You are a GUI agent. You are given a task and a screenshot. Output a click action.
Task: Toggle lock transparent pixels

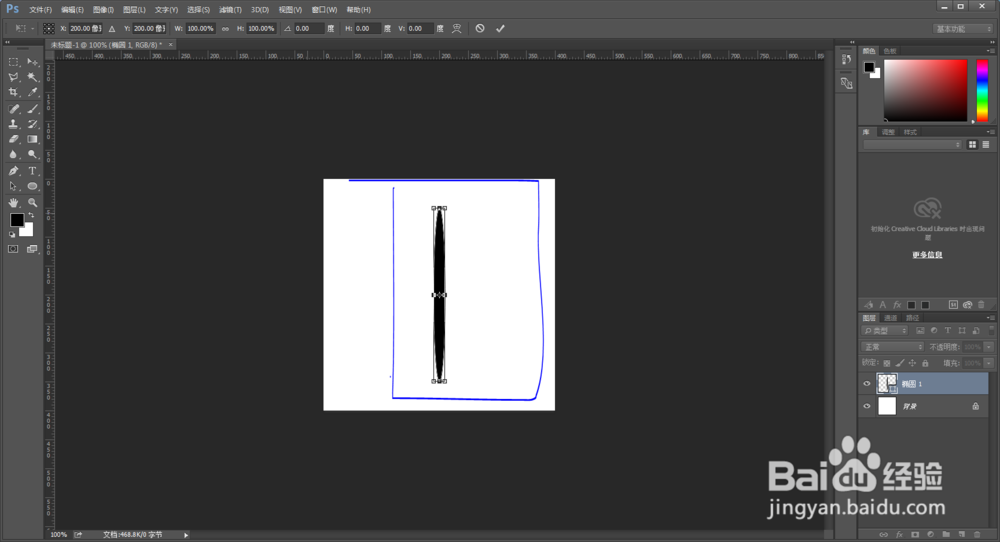point(886,363)
